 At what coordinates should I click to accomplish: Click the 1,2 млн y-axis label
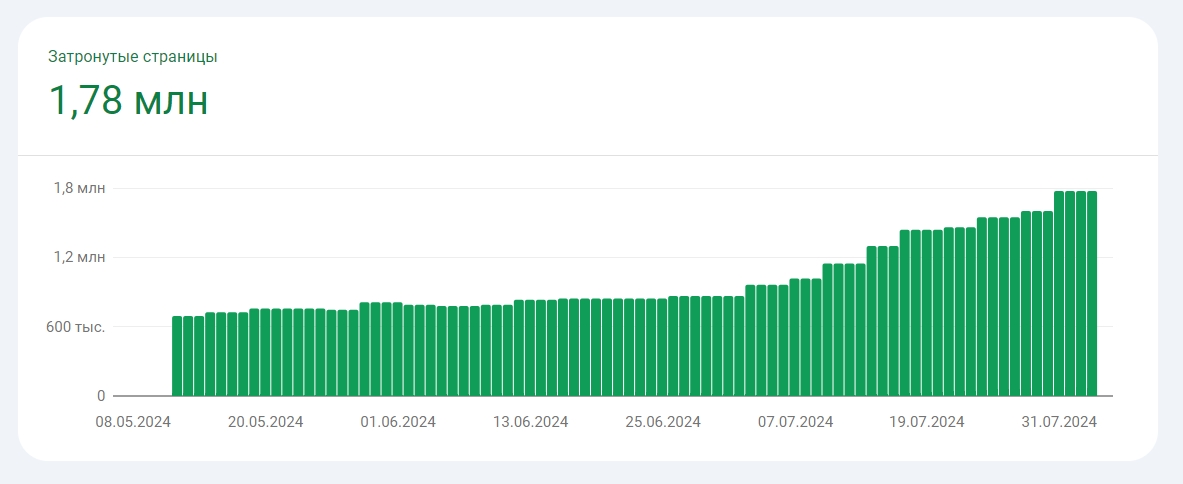click(79, 257)
